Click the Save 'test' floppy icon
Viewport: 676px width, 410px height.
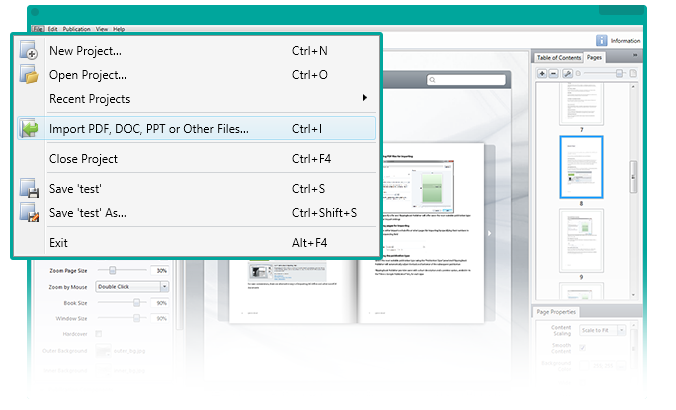click(x=29, y=188)
